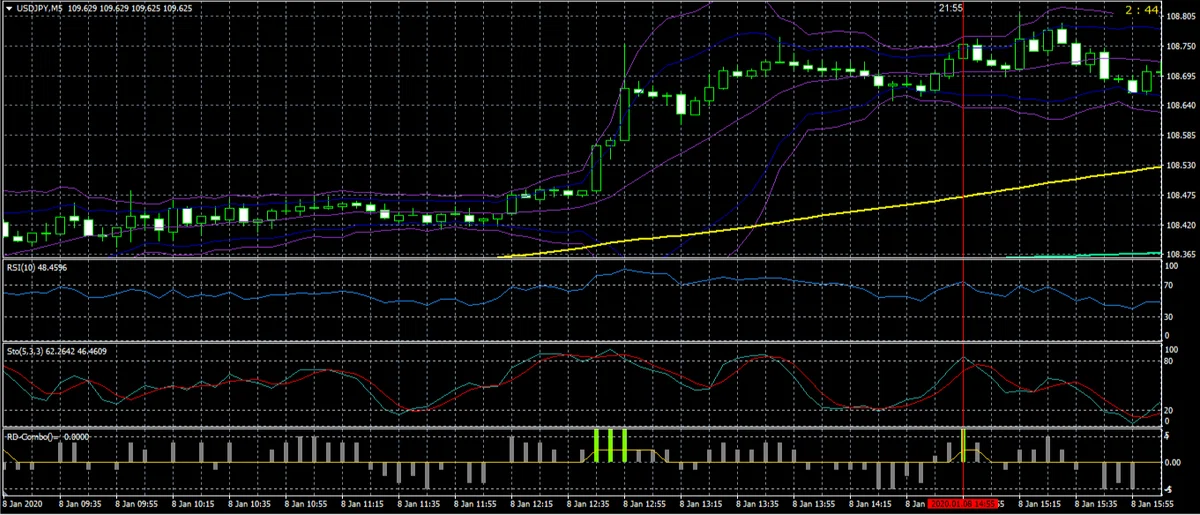Screen dimensions: 1200x515
Task: Click the 21:55 clock label at top
Action: tap(950, 8)
